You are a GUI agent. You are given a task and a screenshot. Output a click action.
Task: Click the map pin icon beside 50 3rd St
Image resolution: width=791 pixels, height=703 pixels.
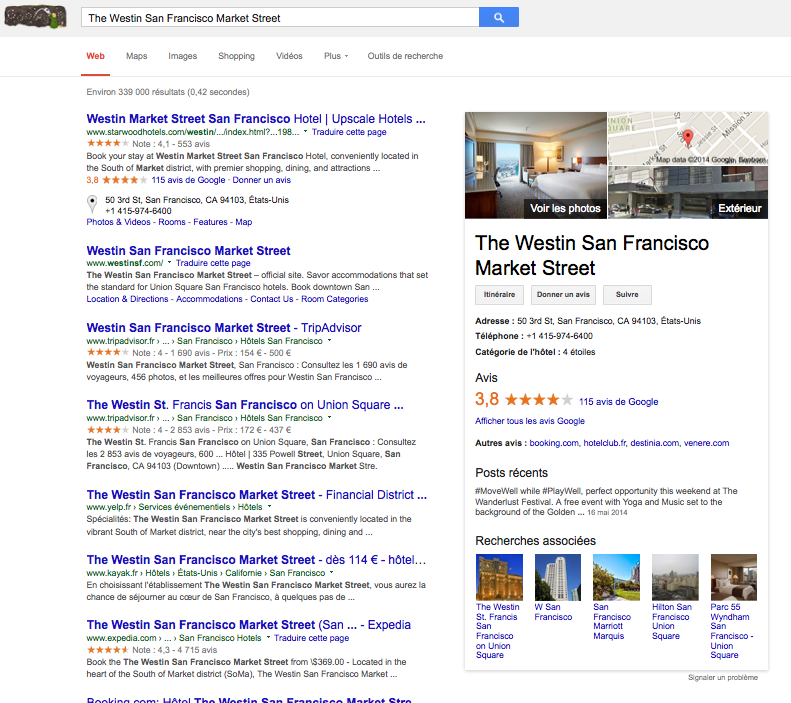pos(92,204)
